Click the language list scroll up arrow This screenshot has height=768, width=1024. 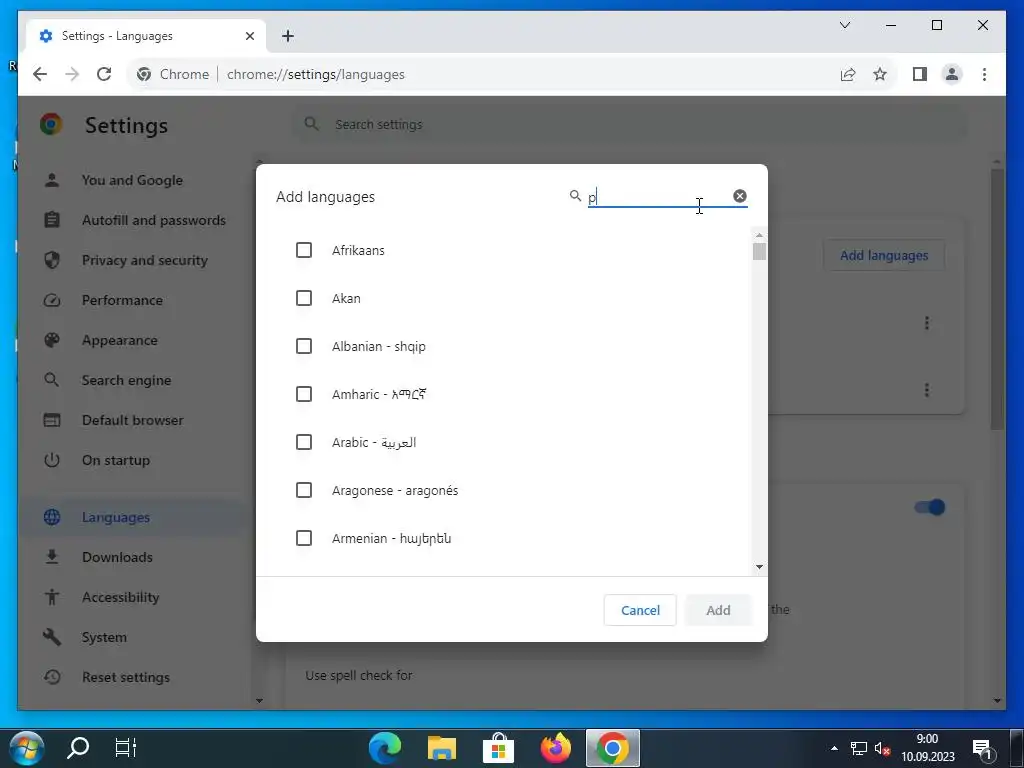(759, 235)
